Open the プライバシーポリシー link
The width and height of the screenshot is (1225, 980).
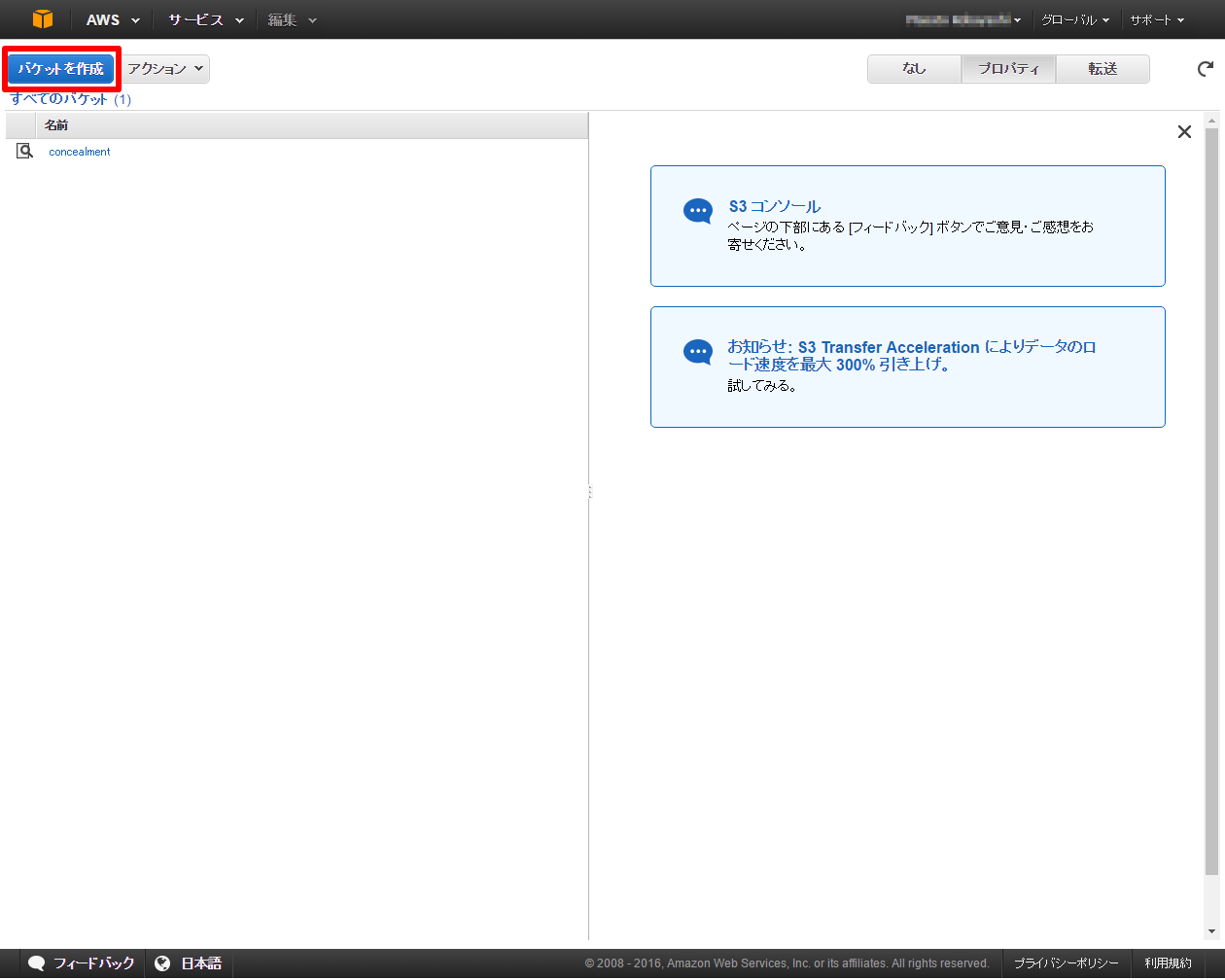(1066, 963)
